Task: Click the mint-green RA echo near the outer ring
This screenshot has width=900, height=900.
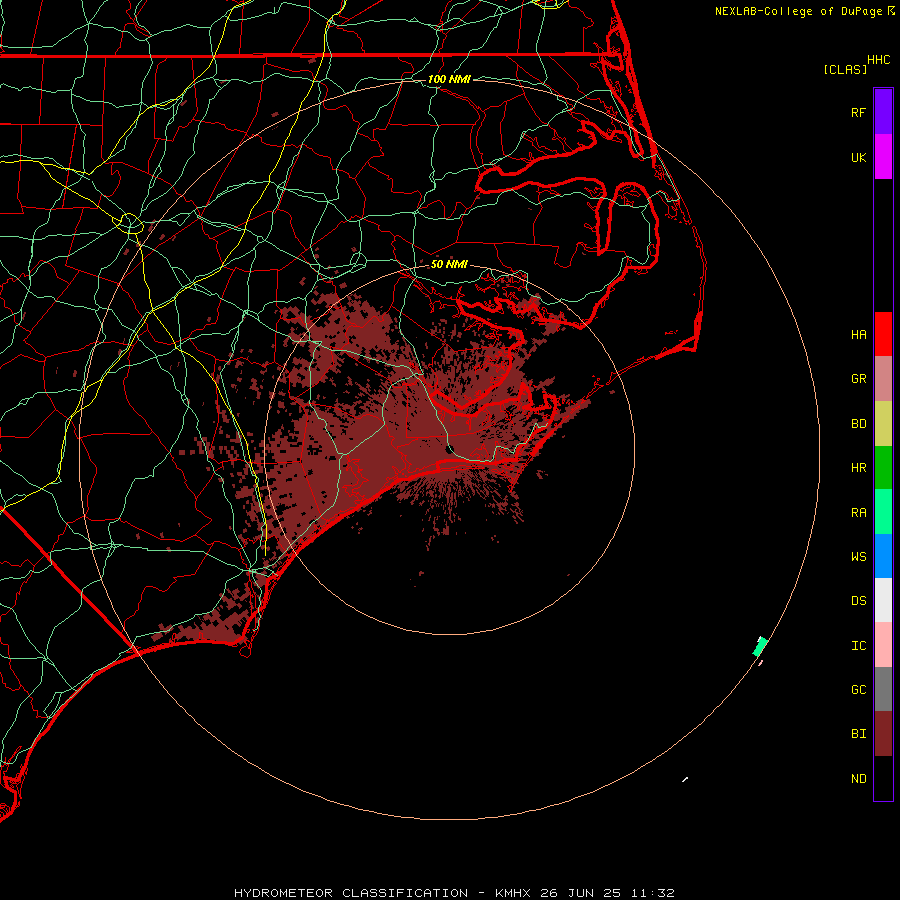Action: [x=760, y=646]
